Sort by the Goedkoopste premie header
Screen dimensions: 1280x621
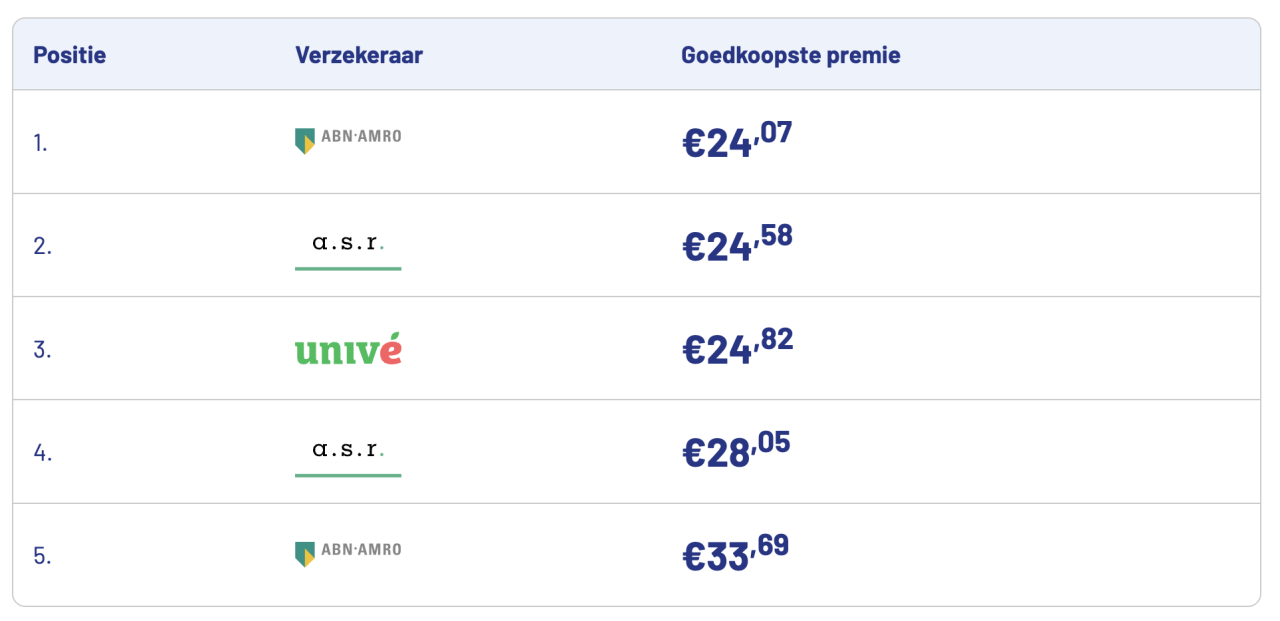(x=790, y=55)
